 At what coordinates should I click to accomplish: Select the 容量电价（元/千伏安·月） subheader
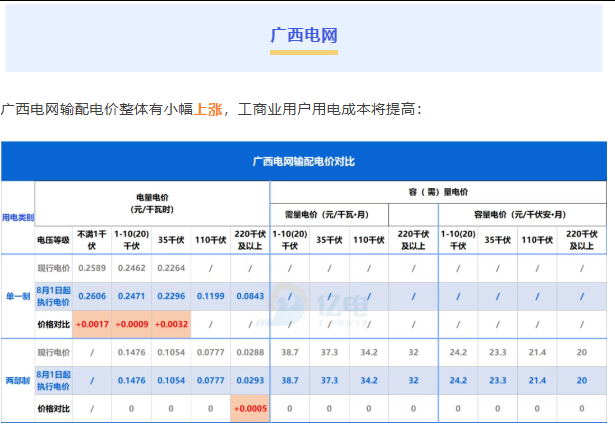520,215
